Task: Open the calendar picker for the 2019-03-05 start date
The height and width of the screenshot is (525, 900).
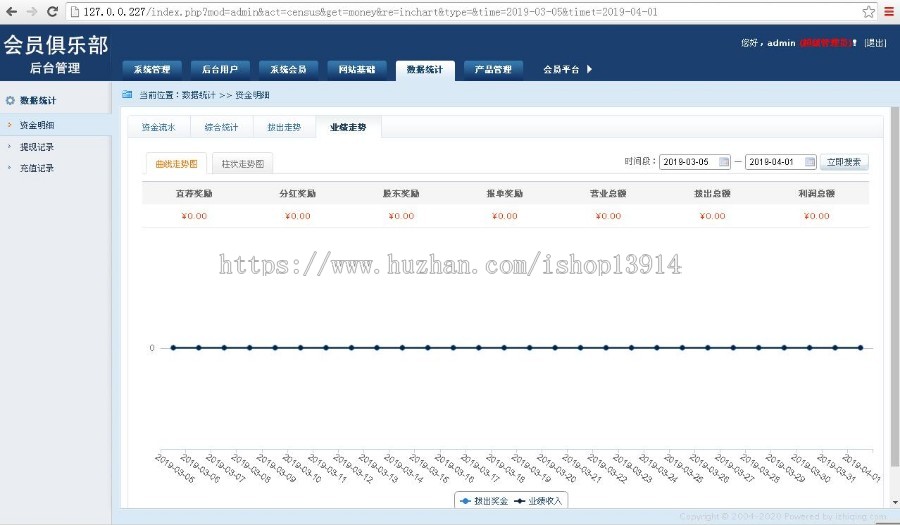Action: pyautogui.click(x=724, y=162)
